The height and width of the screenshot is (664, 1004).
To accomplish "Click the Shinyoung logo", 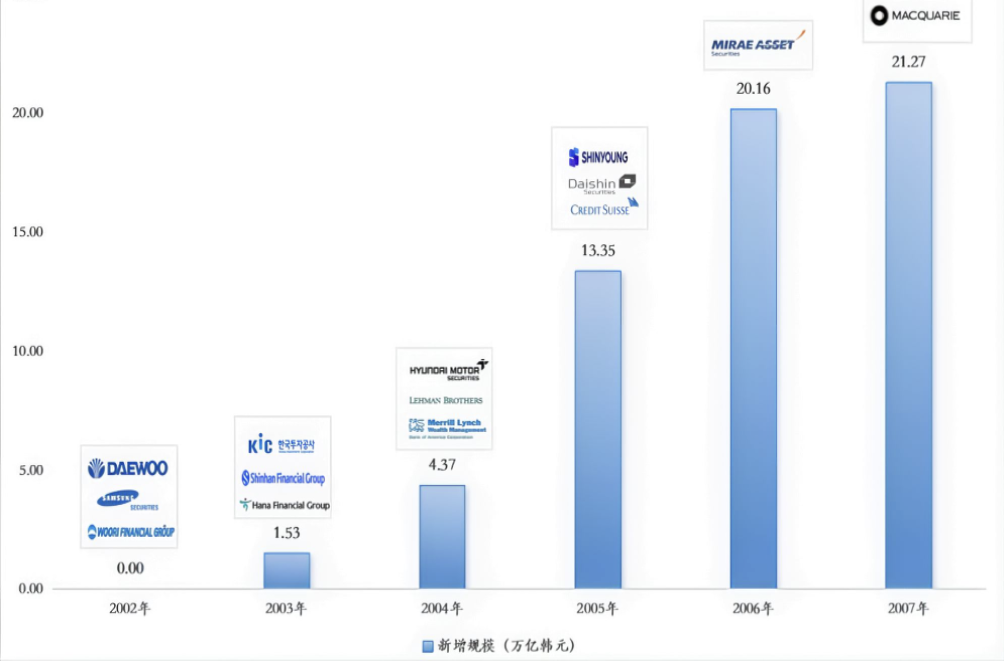I will [x=598, y=157].
